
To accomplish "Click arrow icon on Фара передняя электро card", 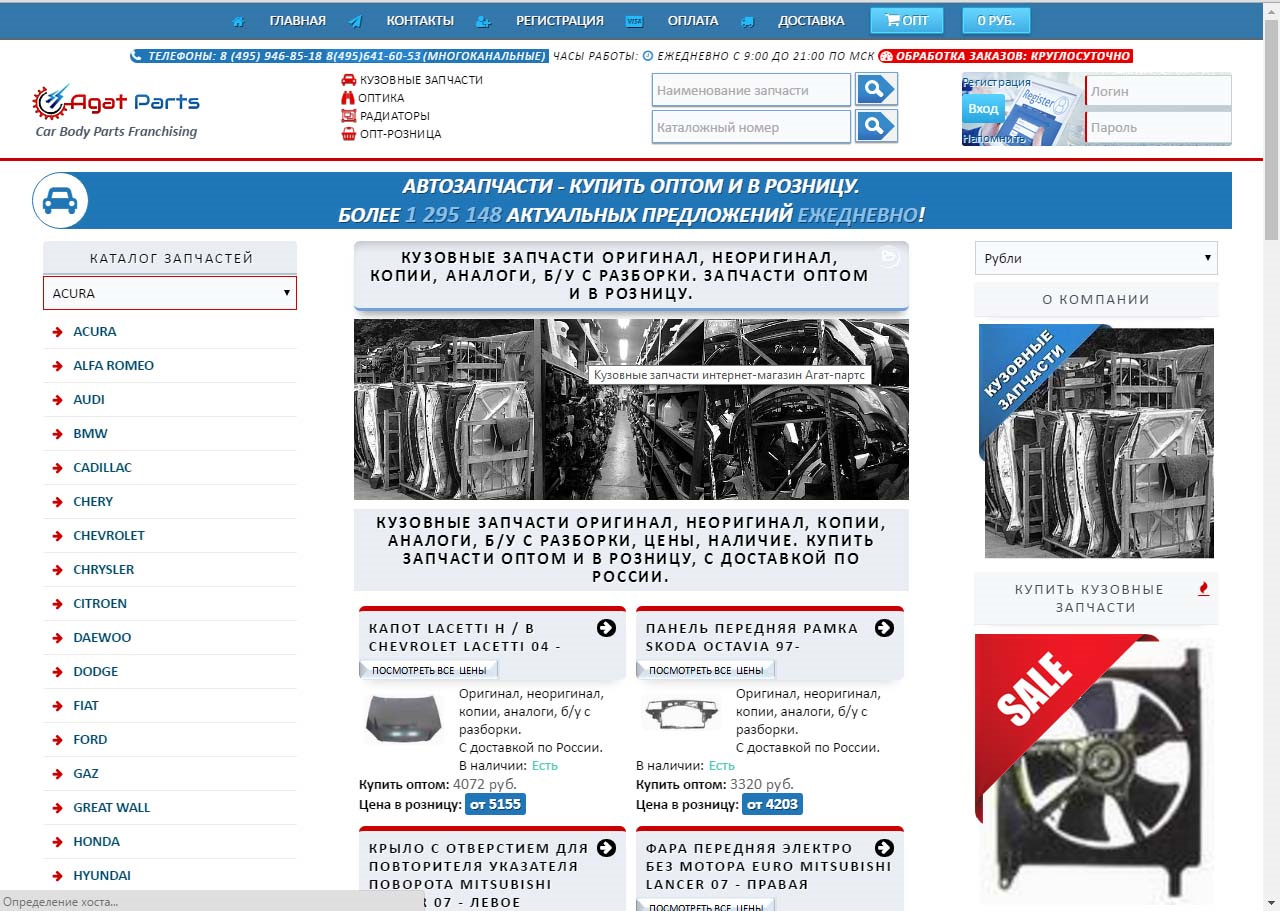I will click(x=884, y=848).
